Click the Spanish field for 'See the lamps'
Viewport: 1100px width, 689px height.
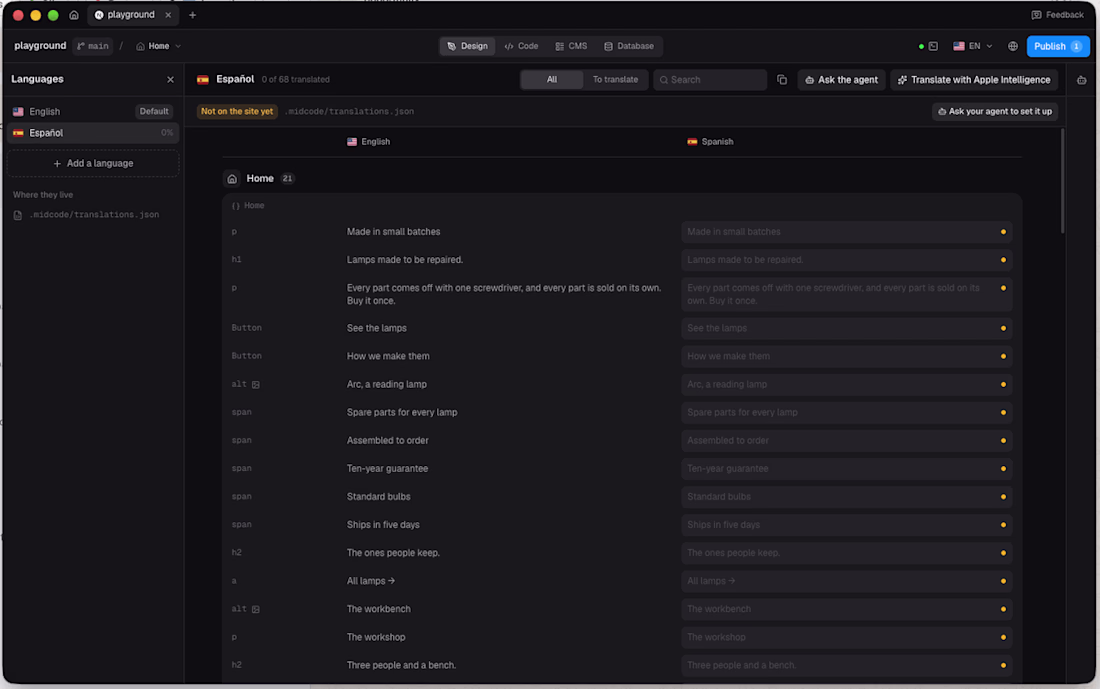(847, 328)
